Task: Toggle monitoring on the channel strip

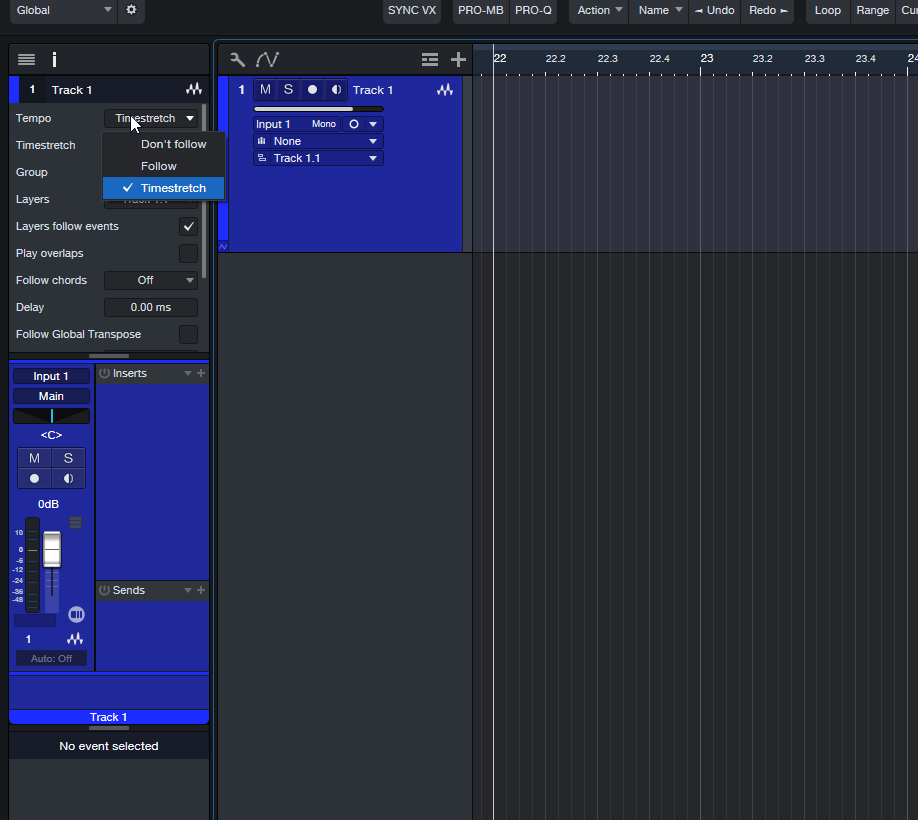Action: pos(68,478)
